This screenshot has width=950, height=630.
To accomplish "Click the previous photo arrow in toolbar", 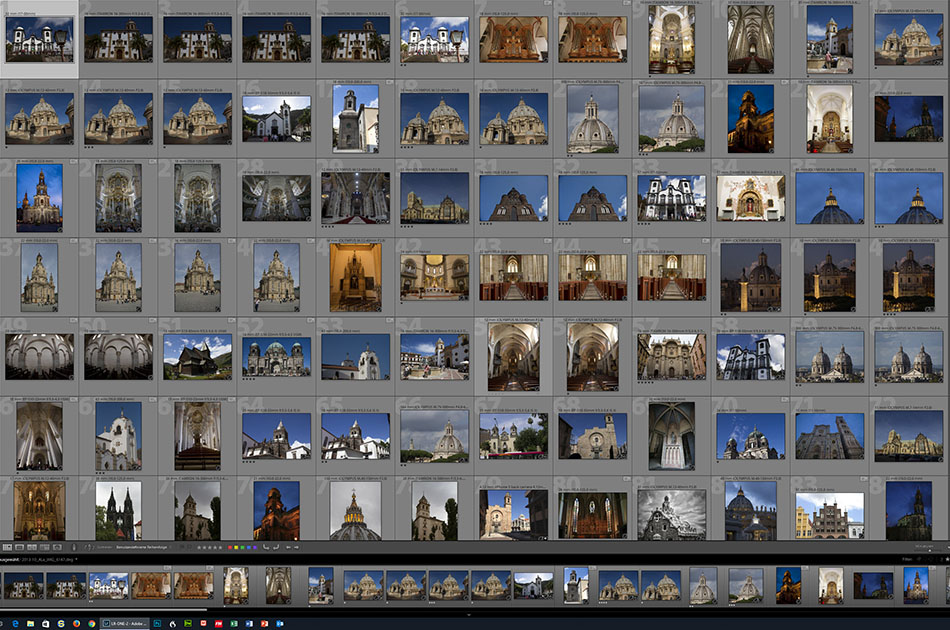I will (x=288, y=547).
